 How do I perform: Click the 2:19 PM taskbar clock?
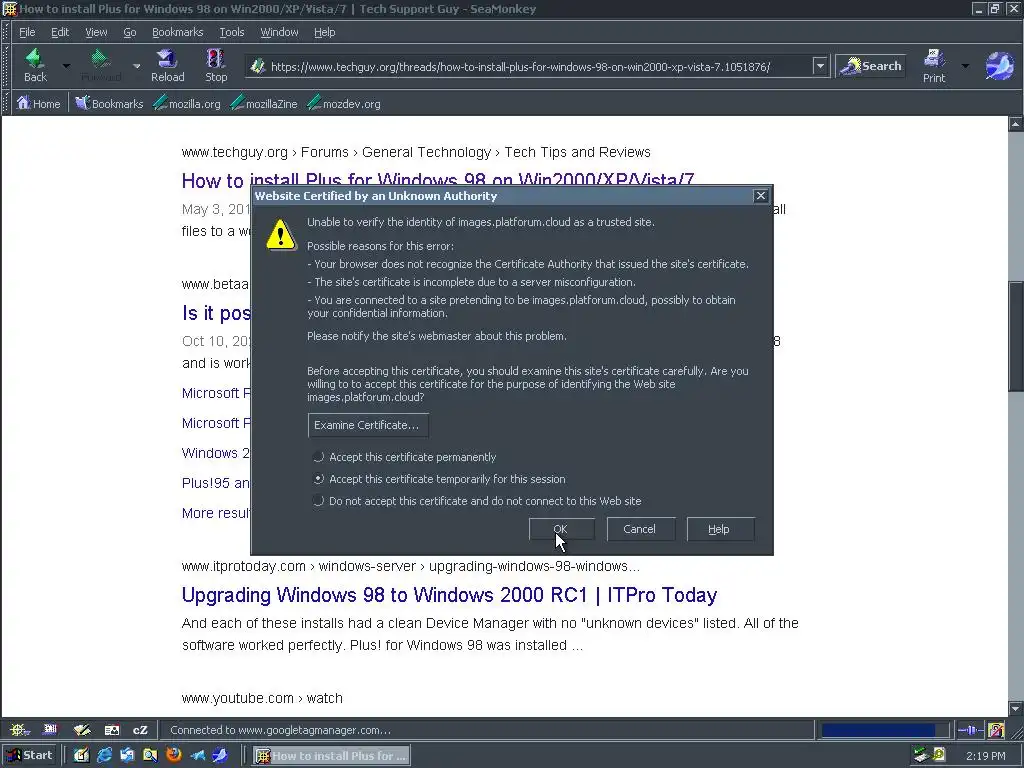click(985, 756)
